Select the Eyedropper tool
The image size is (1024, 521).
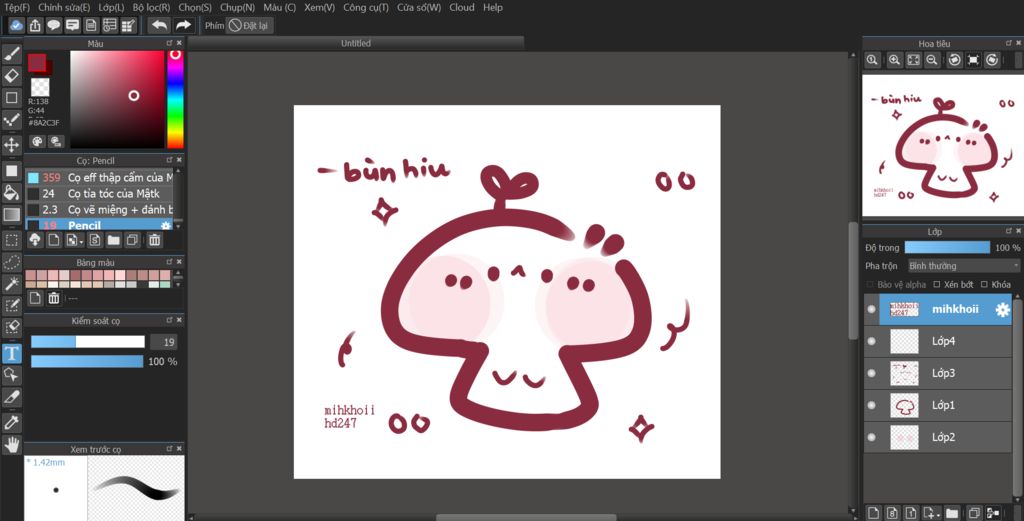(12, 422)
